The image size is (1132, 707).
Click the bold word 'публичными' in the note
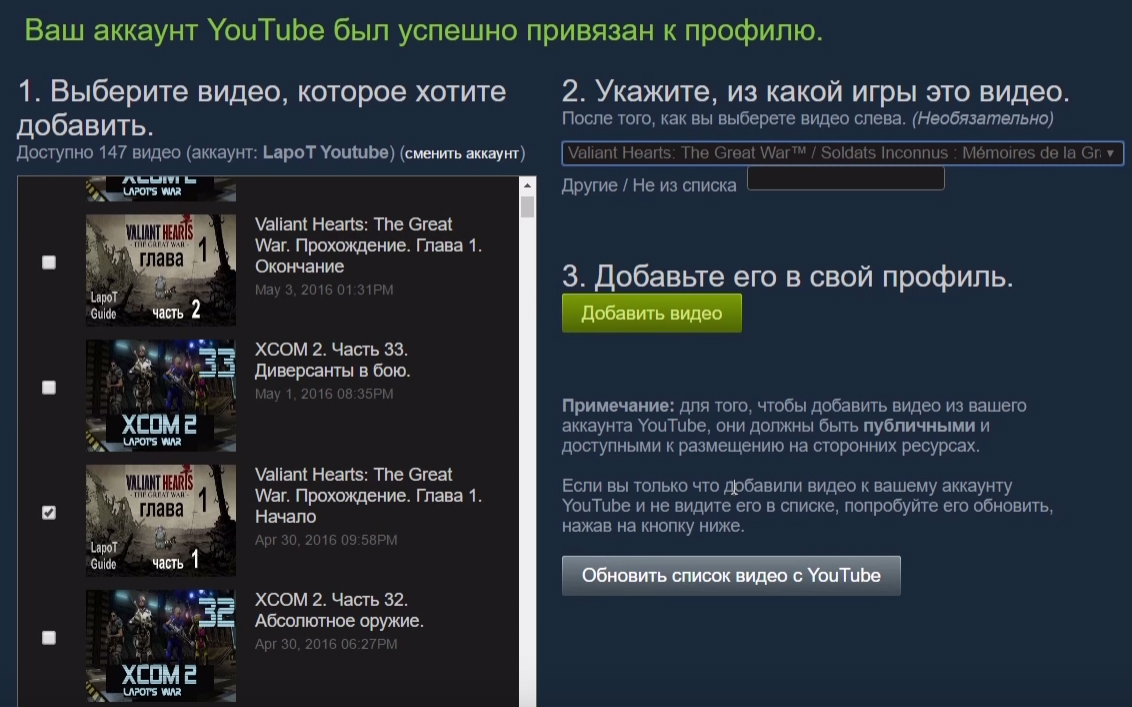click(x=919, y=425)
